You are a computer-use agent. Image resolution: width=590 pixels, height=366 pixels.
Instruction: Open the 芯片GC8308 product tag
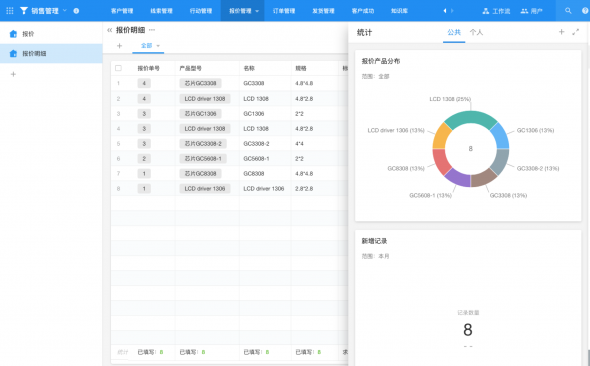[200, 174]
